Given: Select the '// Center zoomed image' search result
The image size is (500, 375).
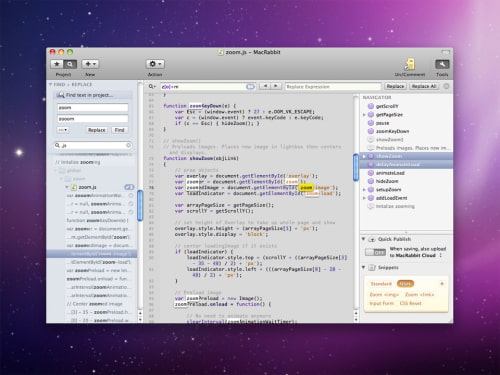Looking at the screenshot, I should pyautogui.click(x=94, y=304).
